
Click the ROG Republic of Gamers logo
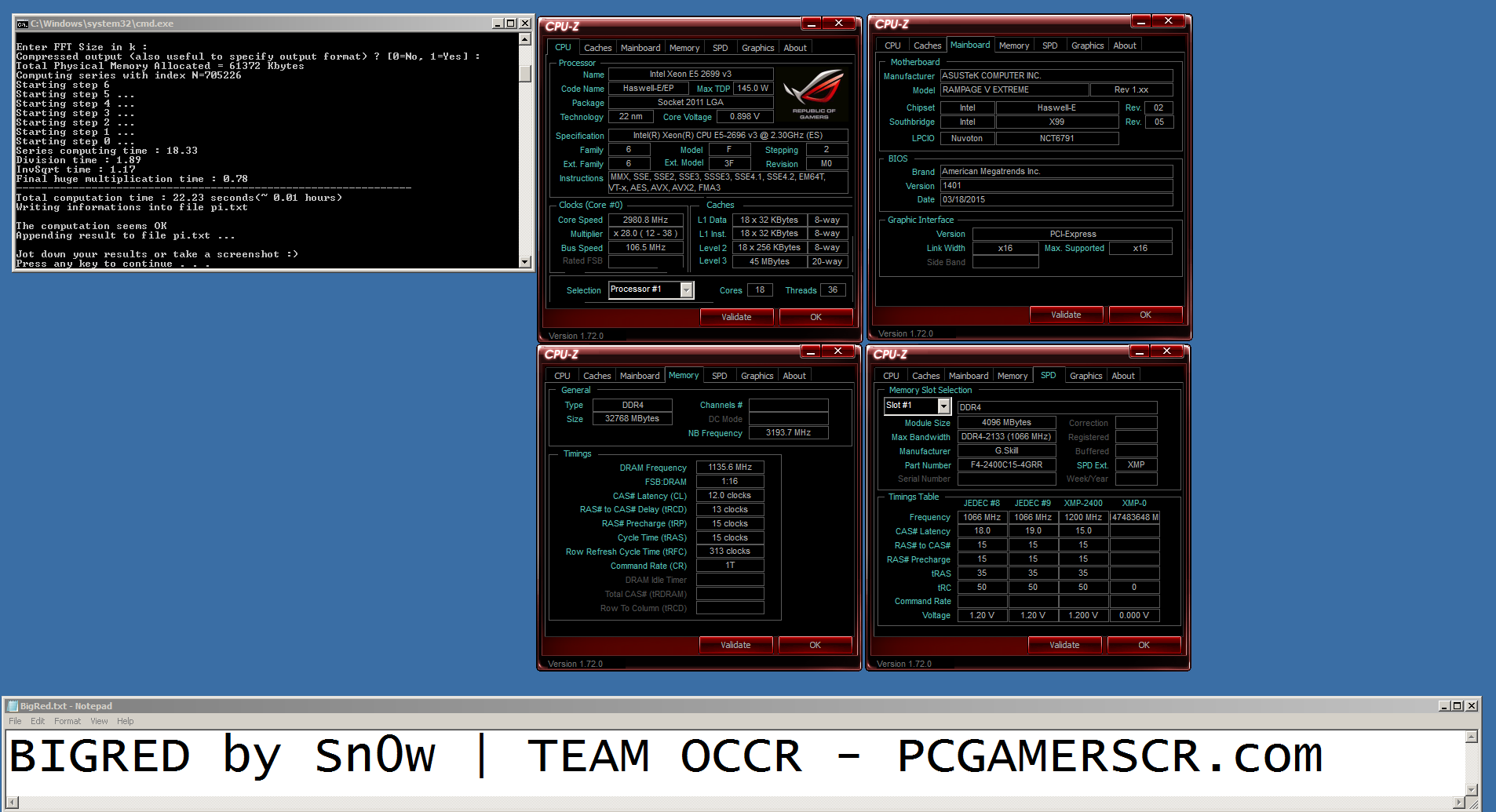click(814, 95)
